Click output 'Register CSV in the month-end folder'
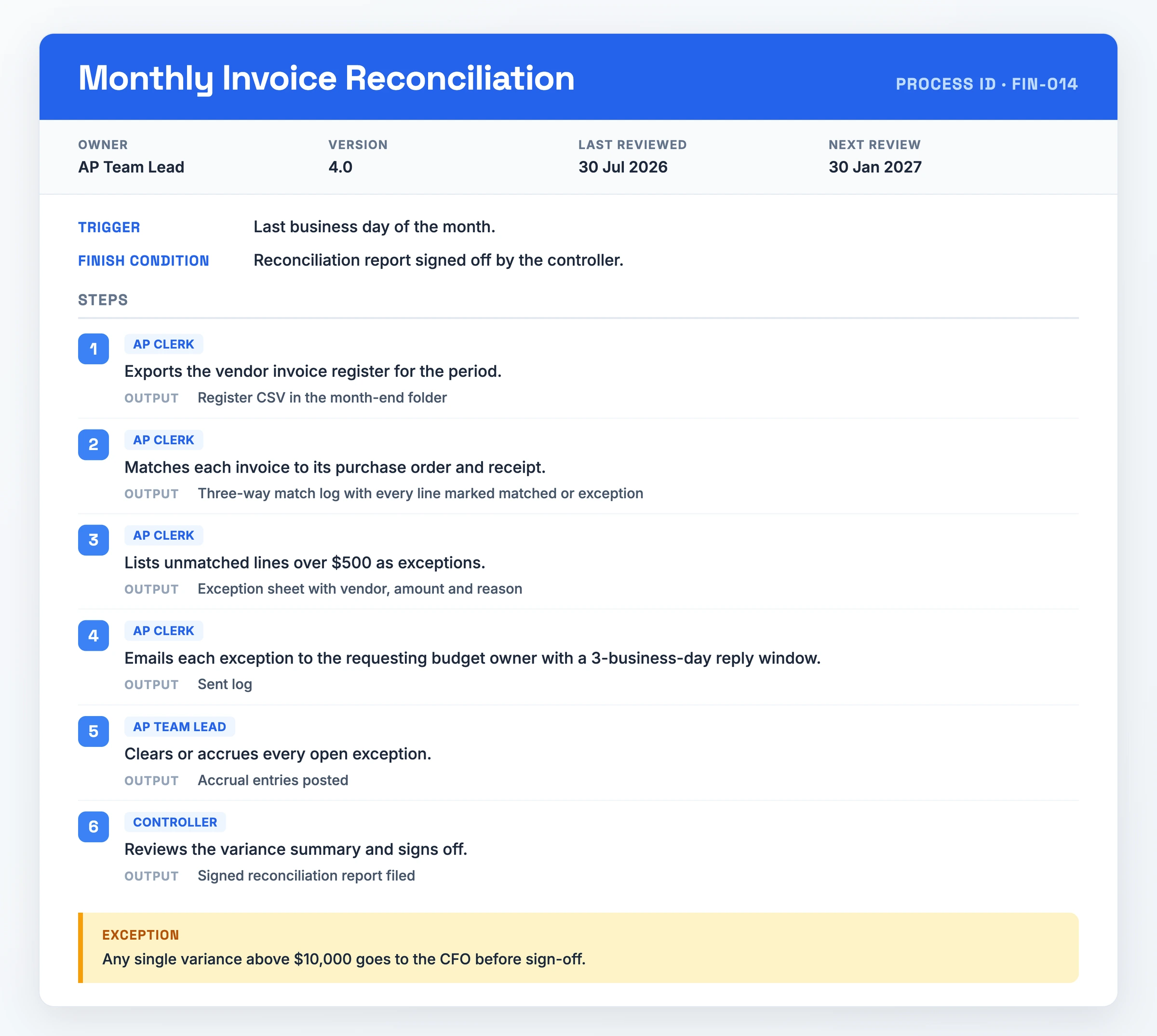1157x1036 pixels. 323,398
